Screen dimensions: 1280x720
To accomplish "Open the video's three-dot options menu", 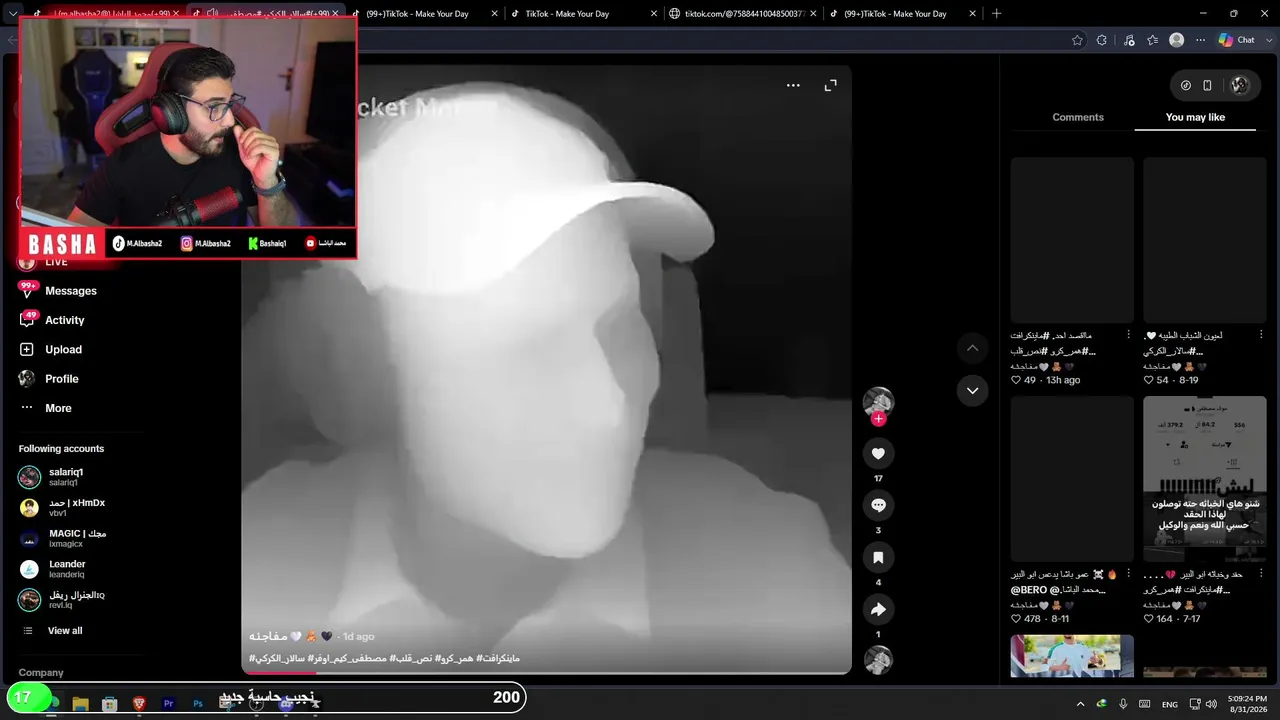I will tap(793, 86).
